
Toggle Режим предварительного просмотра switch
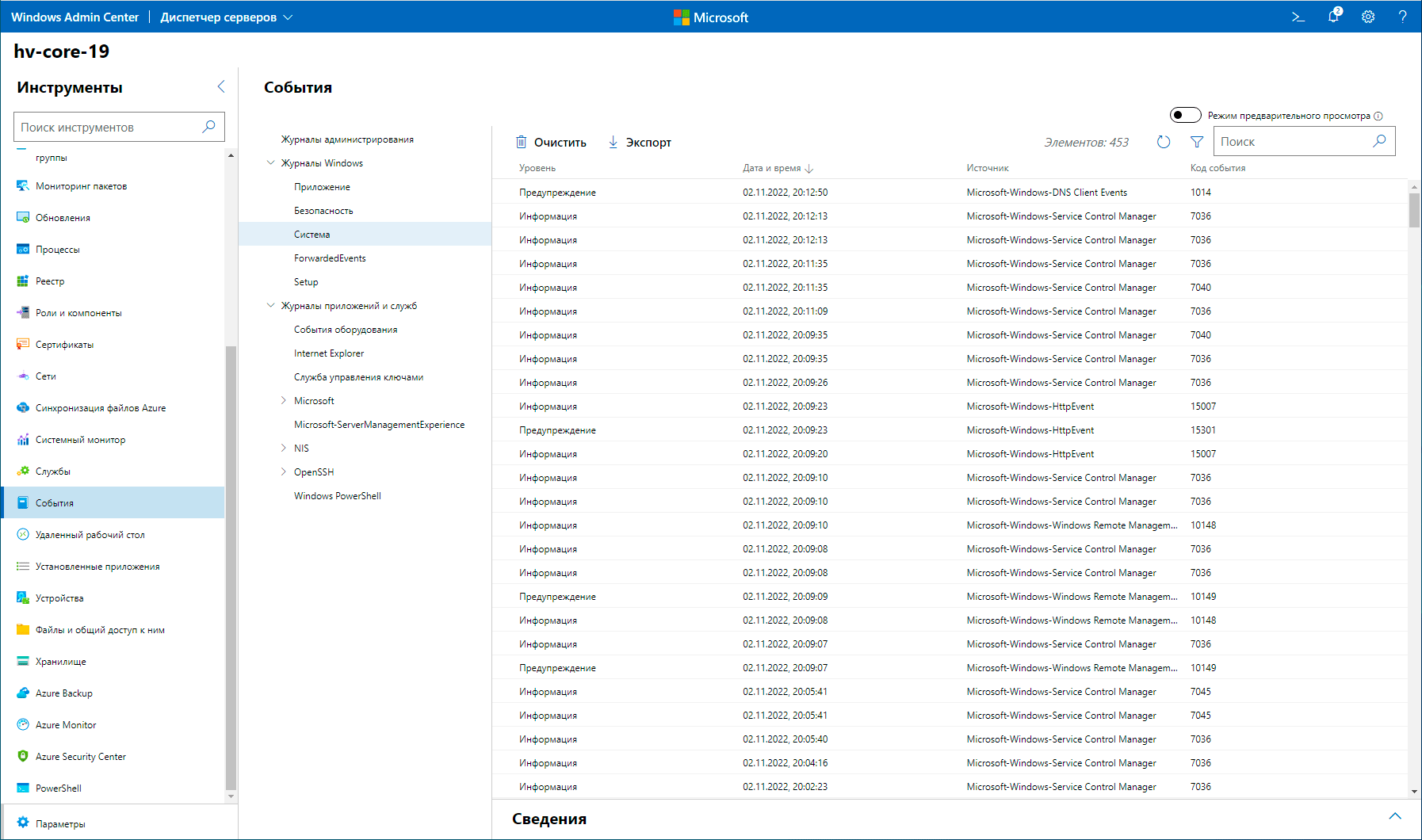pos(1185,116)
